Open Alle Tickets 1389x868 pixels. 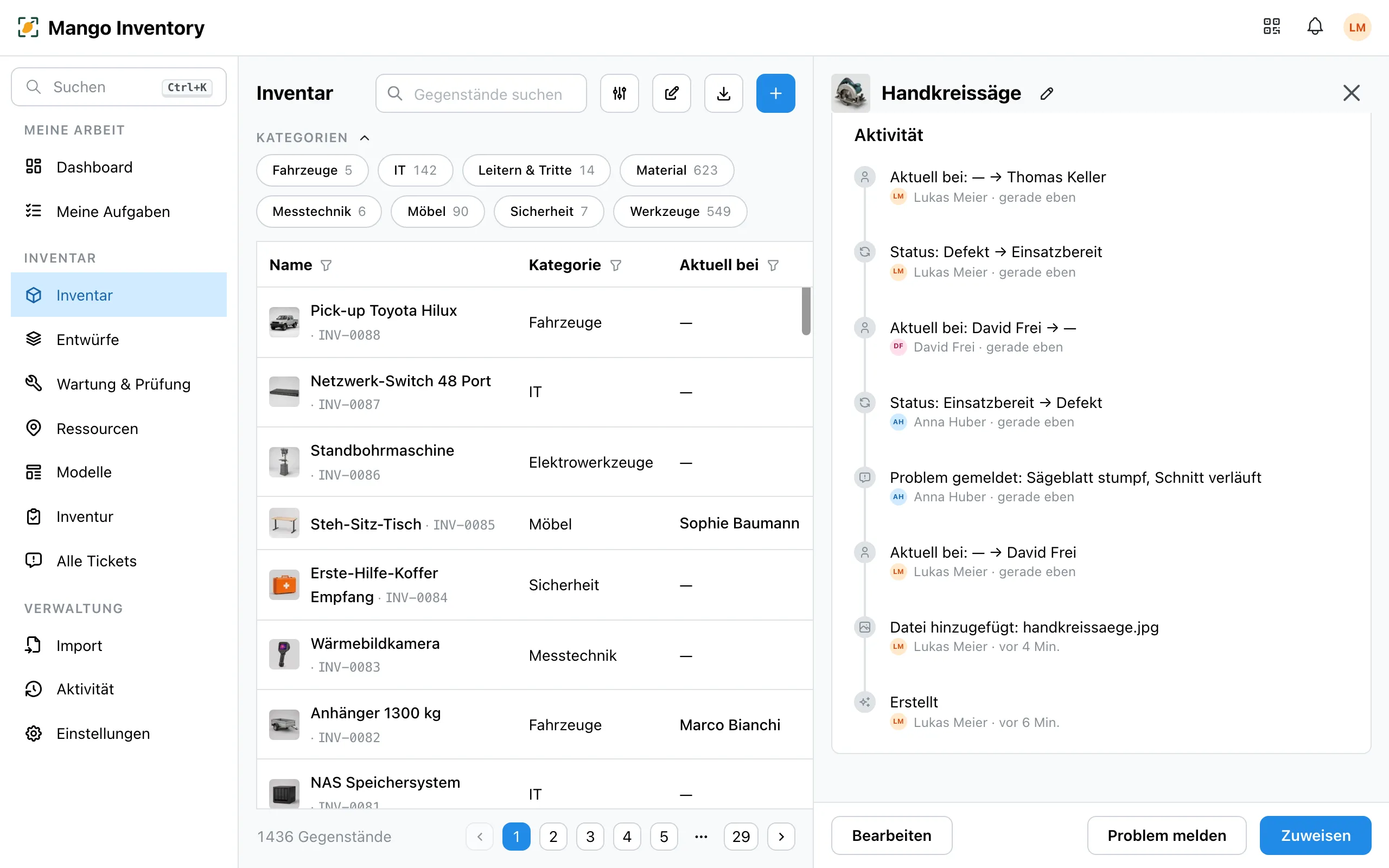pyautogui.click(x=119, y=561)
